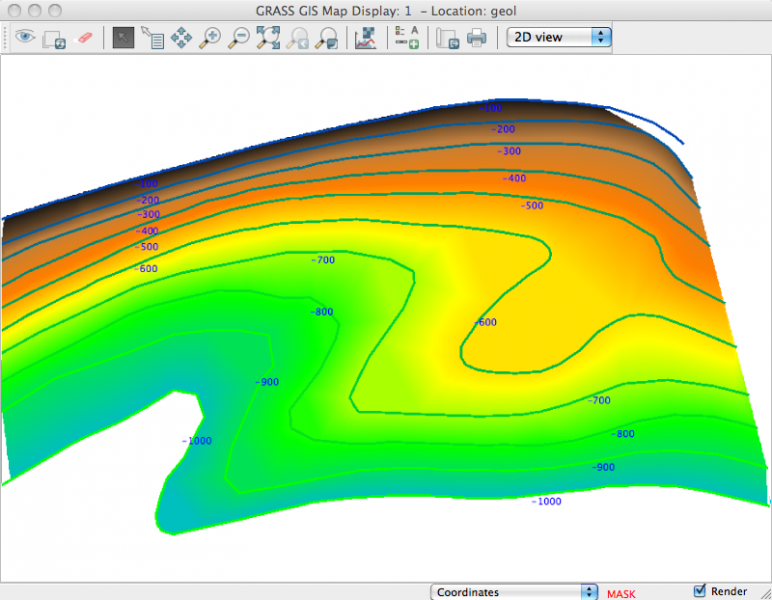Save display to graphic file
The image size is (772, 600).
[448, 38]
